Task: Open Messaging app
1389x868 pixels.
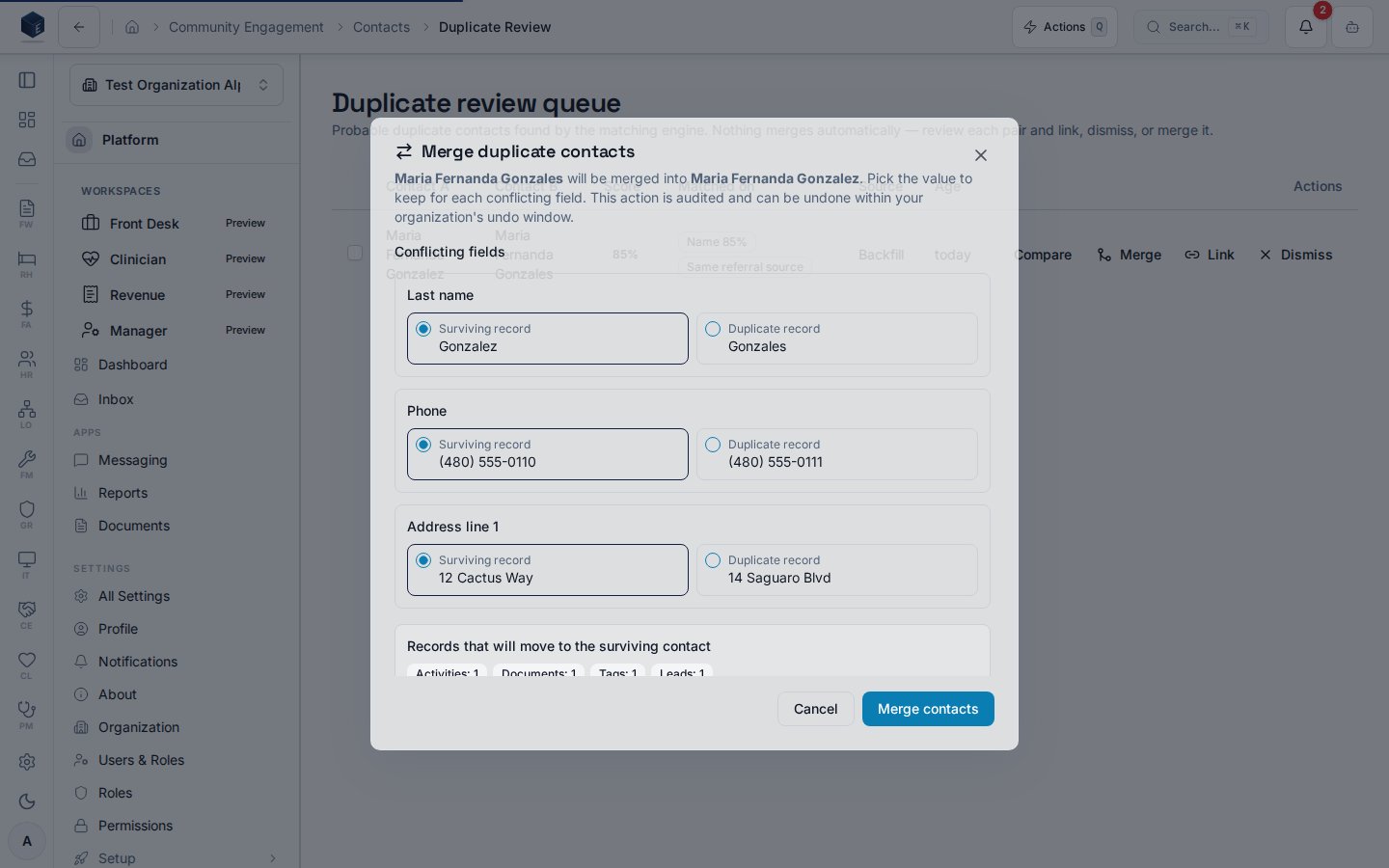Action: click(177, 460)
